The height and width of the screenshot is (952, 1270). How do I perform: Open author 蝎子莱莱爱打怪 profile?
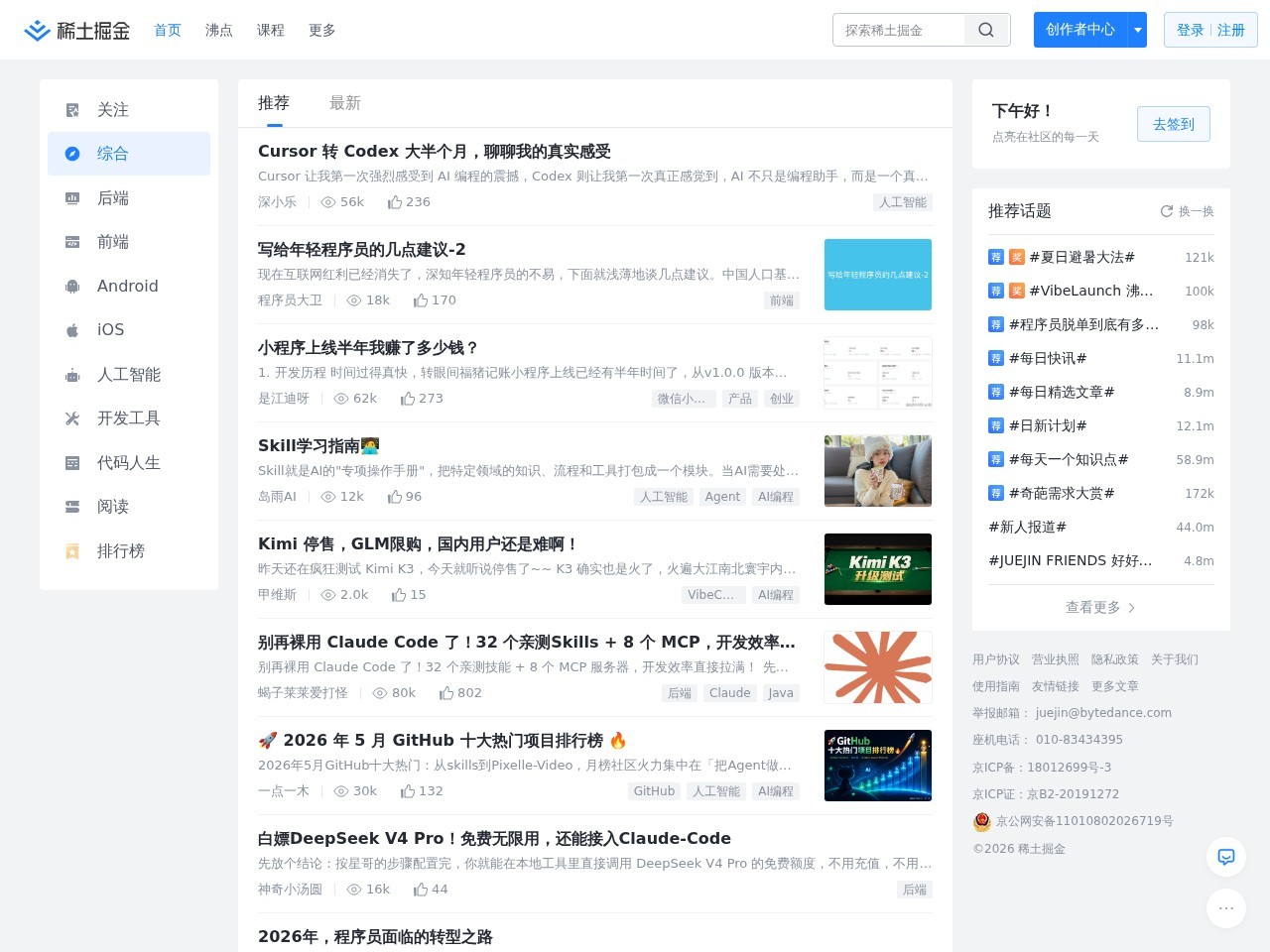(303, 693)
